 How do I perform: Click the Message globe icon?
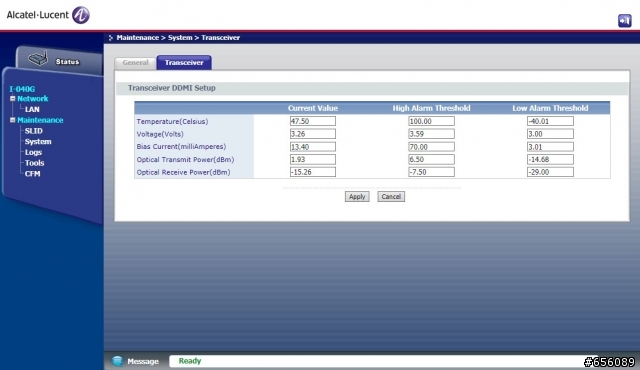pyautogui.click(x=118, y=361)
